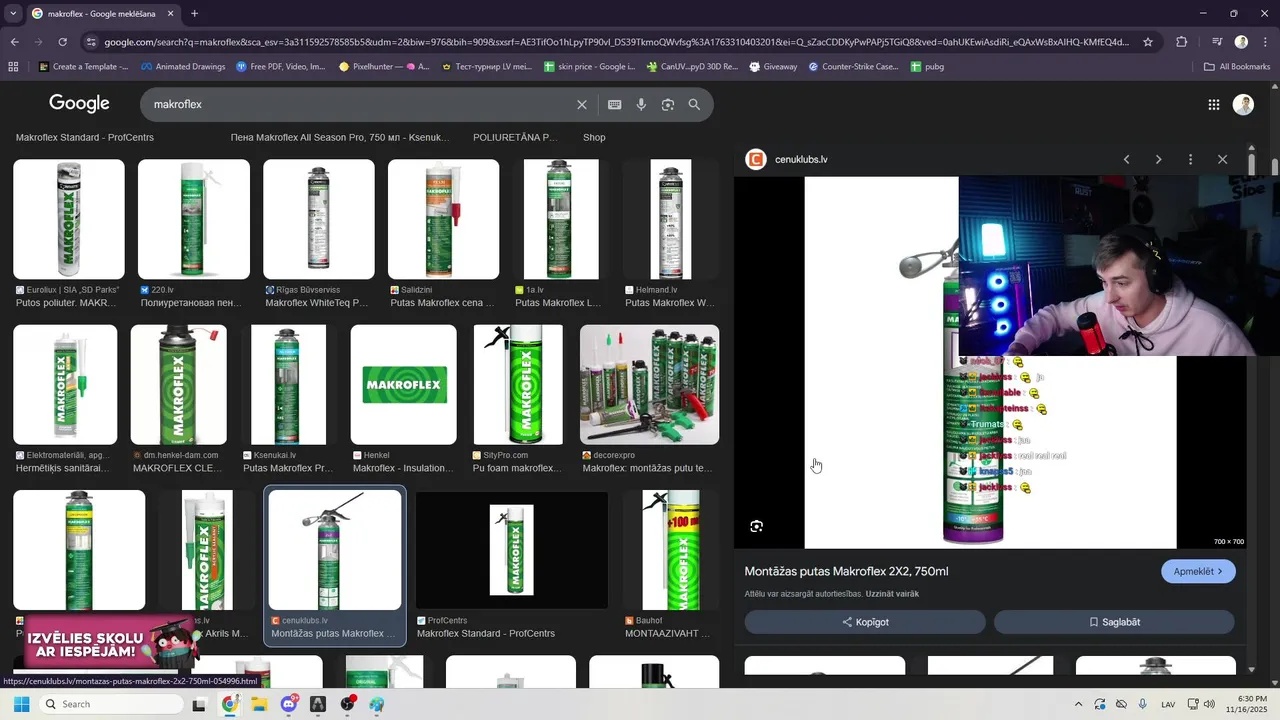1280x720 pixels.
Task: Open Rīgas Būvserviss Makroflex WhiteTeq thumbnail
Action: [x=319, y=219]
